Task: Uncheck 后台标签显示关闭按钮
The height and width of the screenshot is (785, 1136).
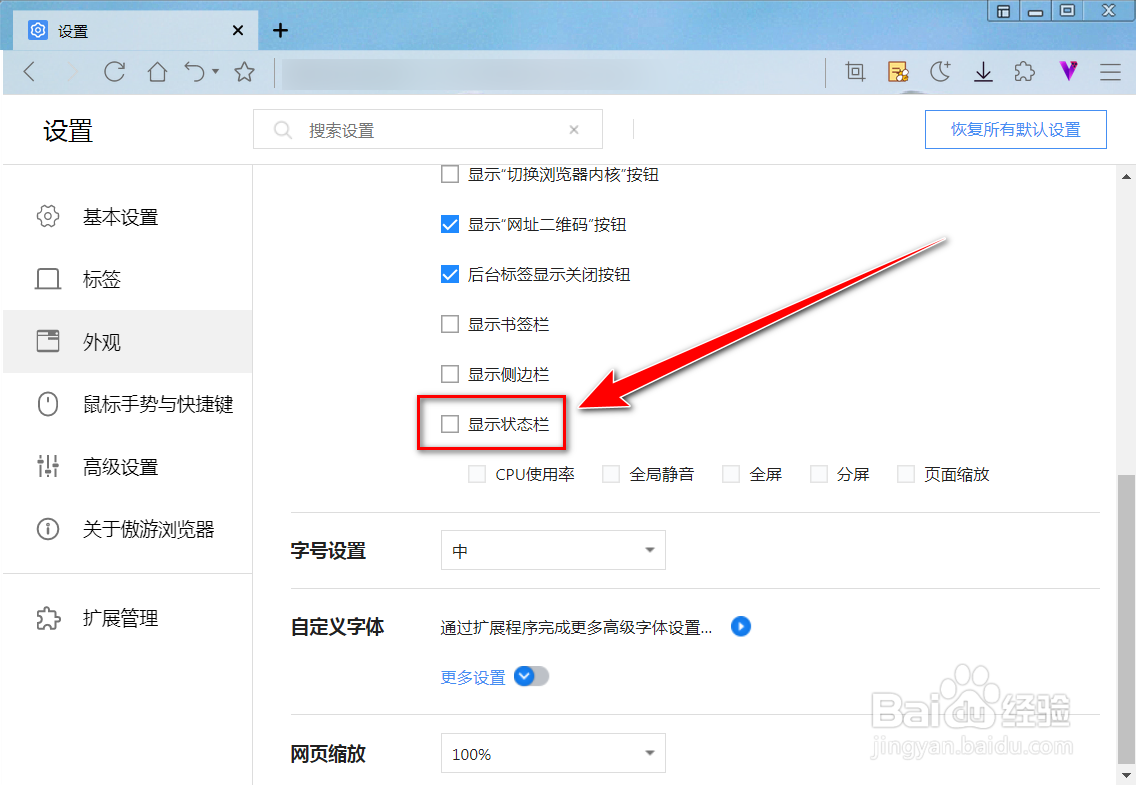Action: (x=450, y=273)
